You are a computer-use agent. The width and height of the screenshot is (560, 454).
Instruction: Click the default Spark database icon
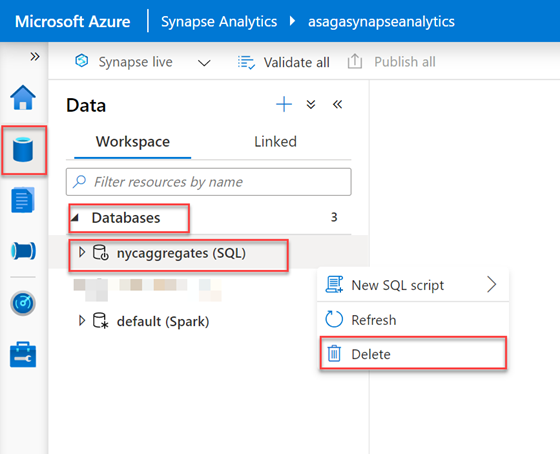pyautogui.click(x=100, y=320)
